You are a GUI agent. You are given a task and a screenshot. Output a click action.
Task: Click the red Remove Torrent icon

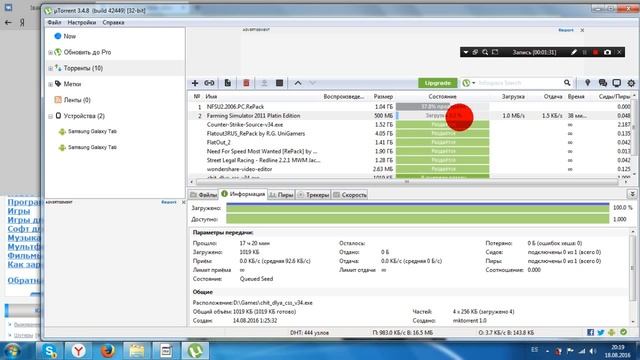coord(246,83)
